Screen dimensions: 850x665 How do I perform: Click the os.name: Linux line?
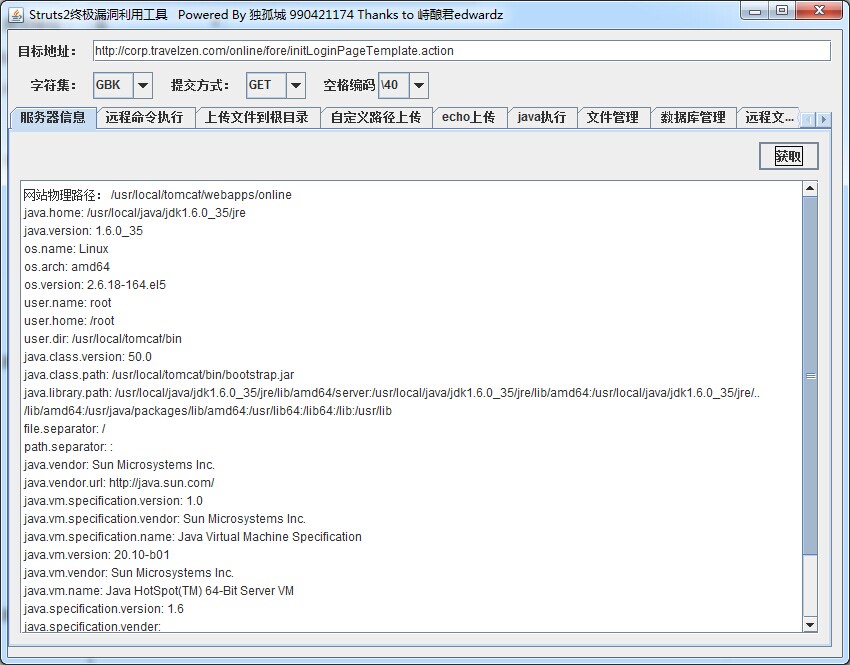(x=66, y=249)
